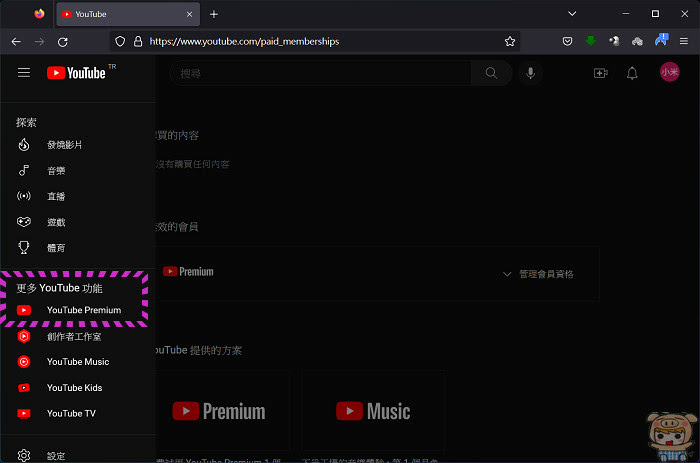Select the YouTube browser tab
Screen dimensions: 700x463
point(128,14)
